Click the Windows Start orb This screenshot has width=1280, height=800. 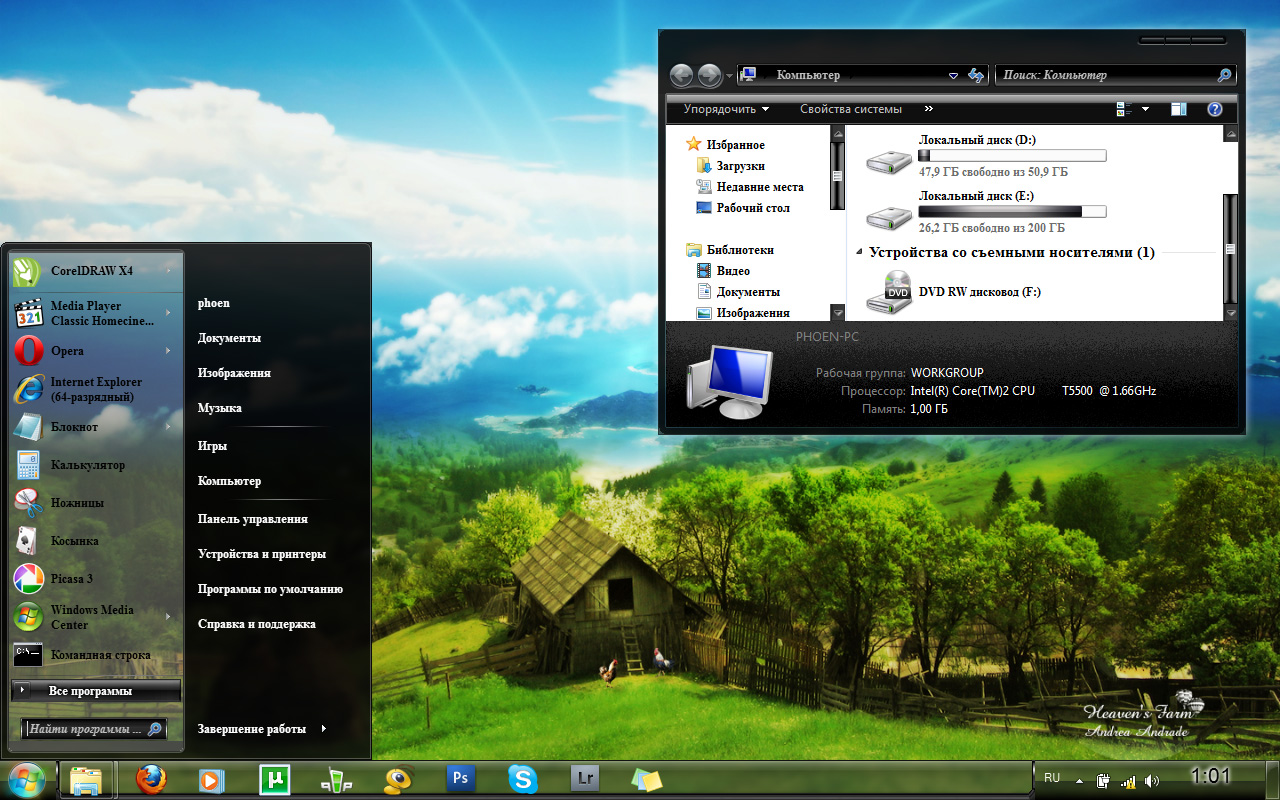pyautogui.click(x=27, y=779)
